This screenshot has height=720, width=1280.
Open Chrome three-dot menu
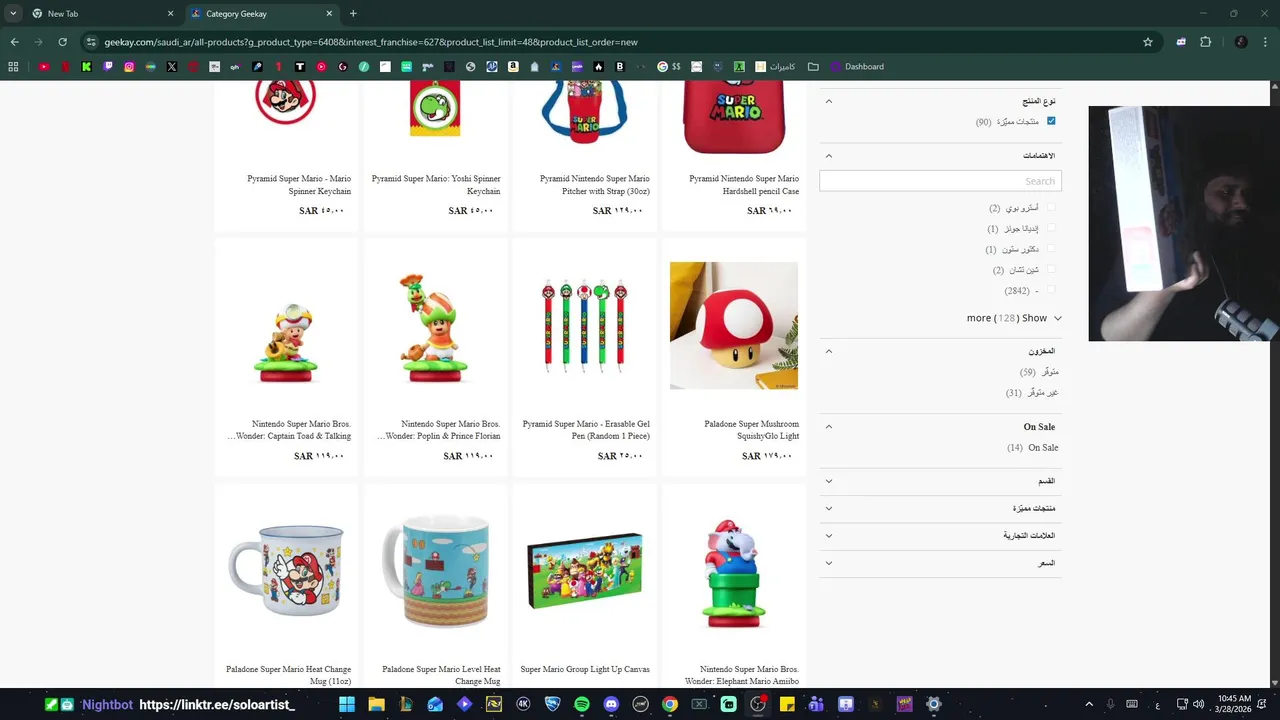point(1264,42)
